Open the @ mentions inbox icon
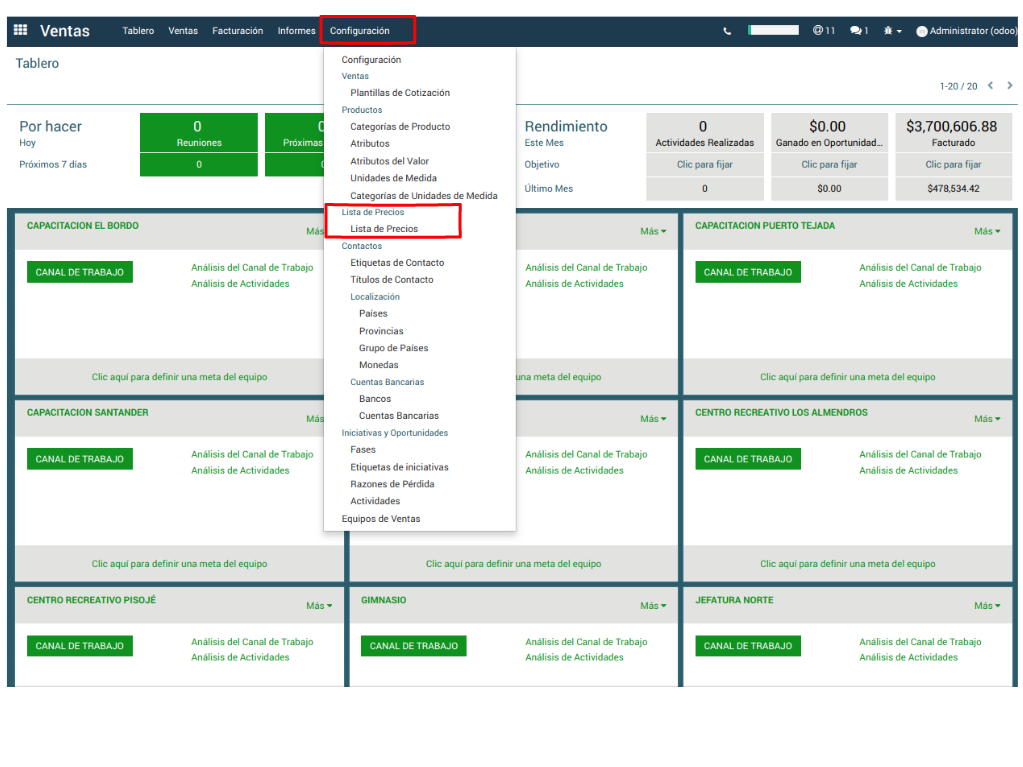 click(x=823, y=31)
